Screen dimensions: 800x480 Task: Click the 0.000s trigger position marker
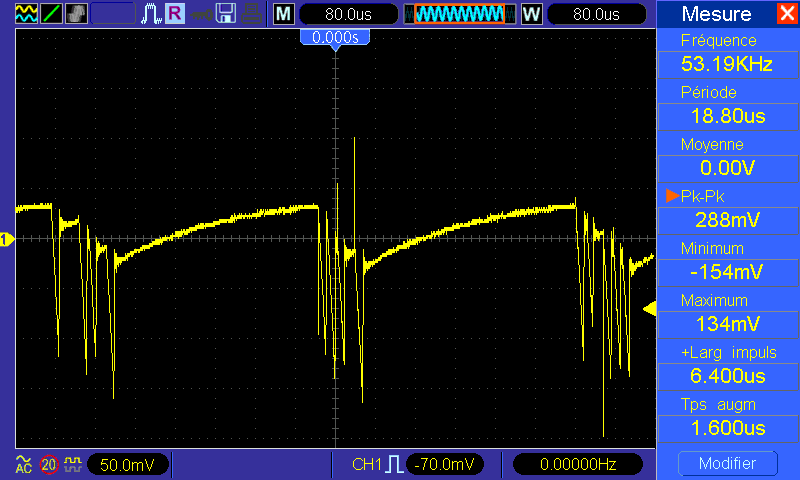(x=335, y=37)
